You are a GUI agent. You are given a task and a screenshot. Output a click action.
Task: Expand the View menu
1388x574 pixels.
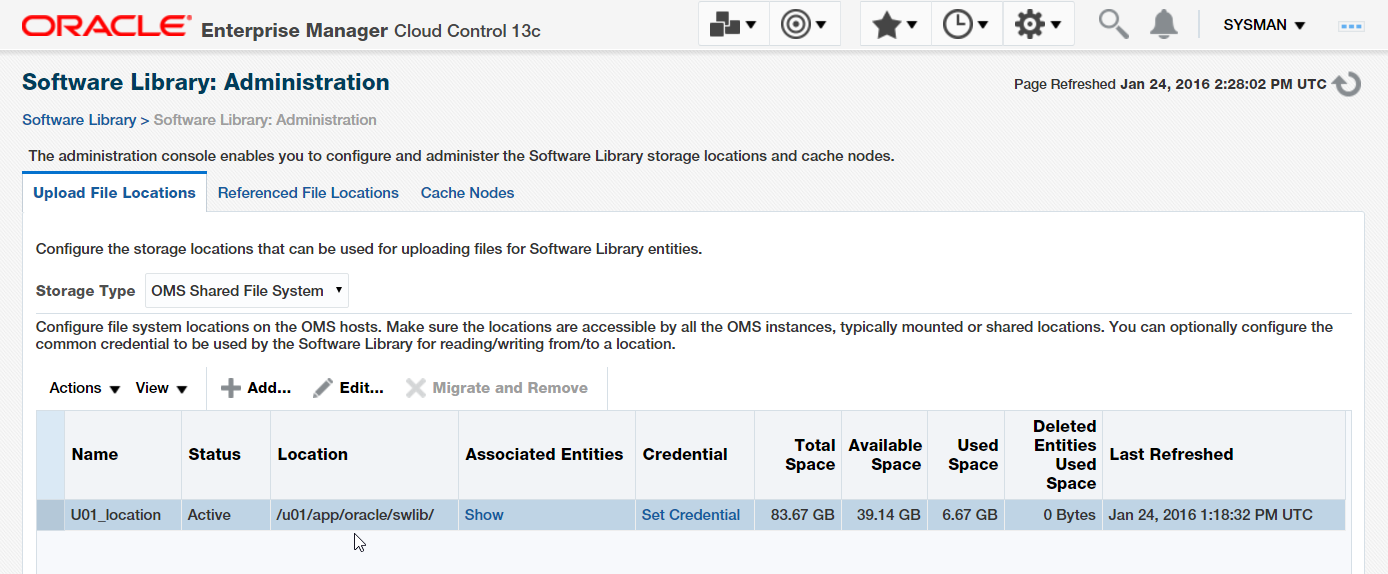point(162,388)
